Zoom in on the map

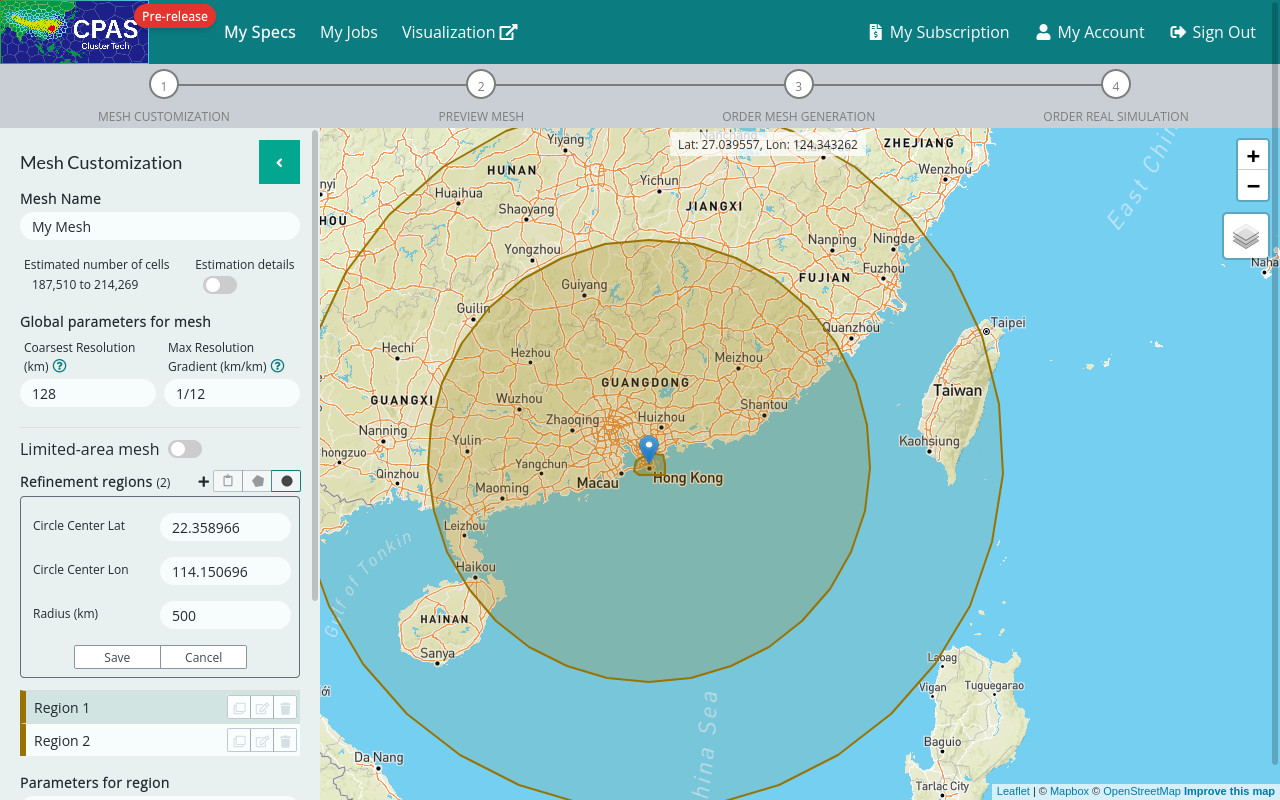coord(1253,155)
